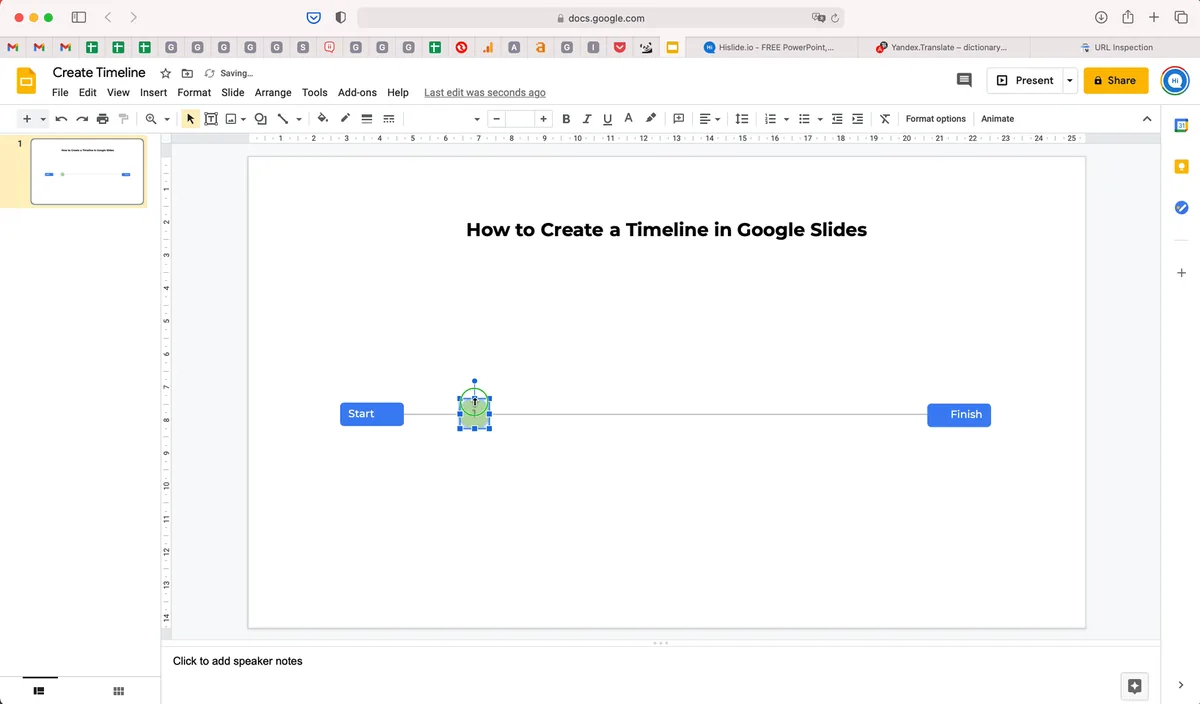The image size is (1200, 704).
Task: Click to add speaker notes
Action: [237, 661]
